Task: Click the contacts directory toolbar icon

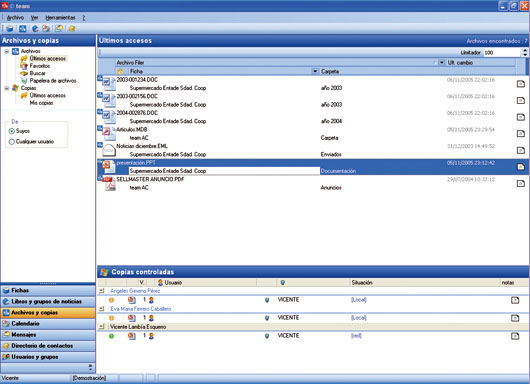Action: [x=72, y=28]
